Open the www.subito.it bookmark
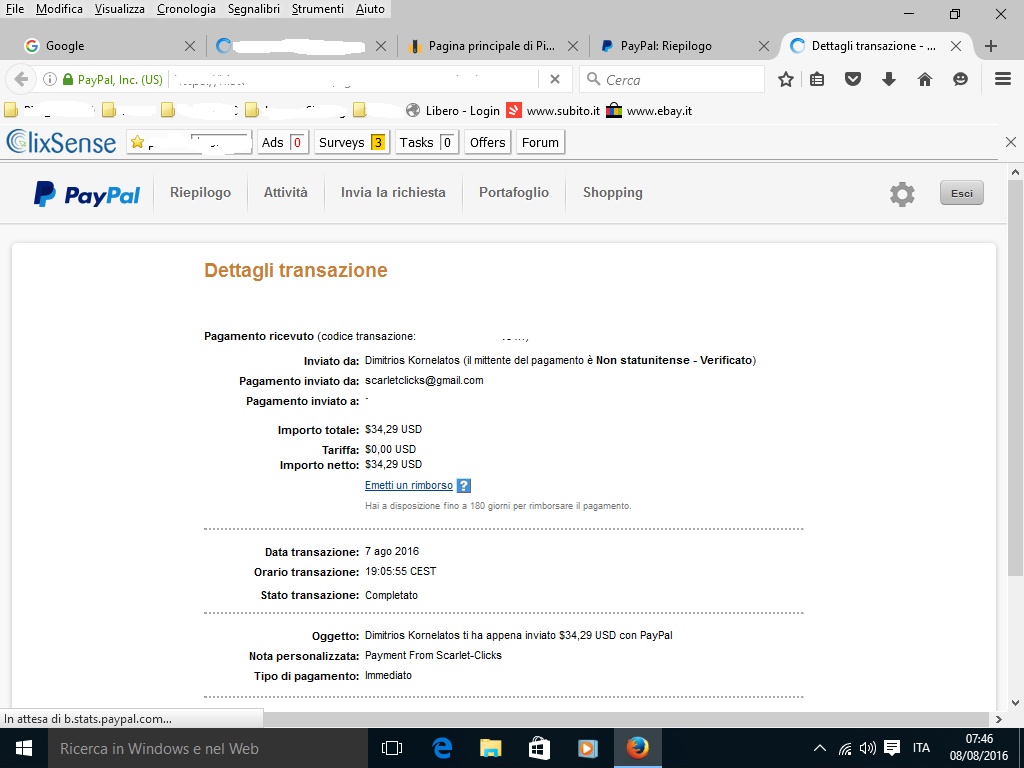 point(553,110)
